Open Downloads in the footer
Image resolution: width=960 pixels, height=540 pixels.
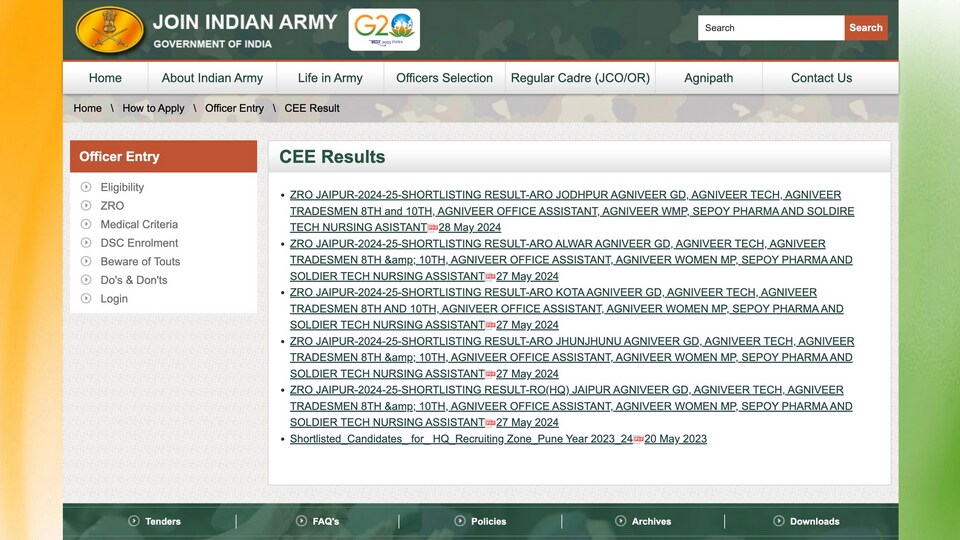point(814,522)
